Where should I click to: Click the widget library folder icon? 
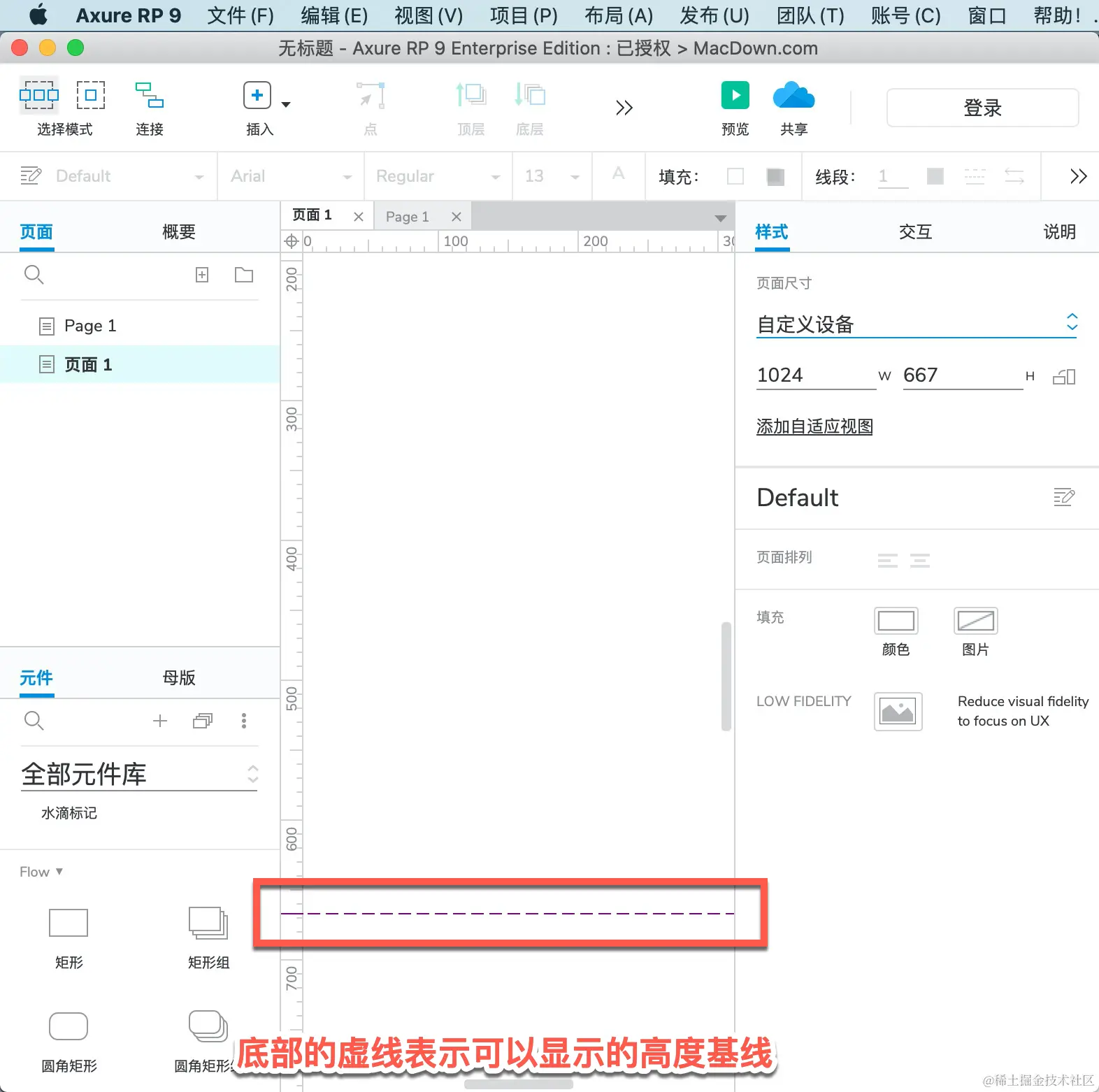click(203, 721)
